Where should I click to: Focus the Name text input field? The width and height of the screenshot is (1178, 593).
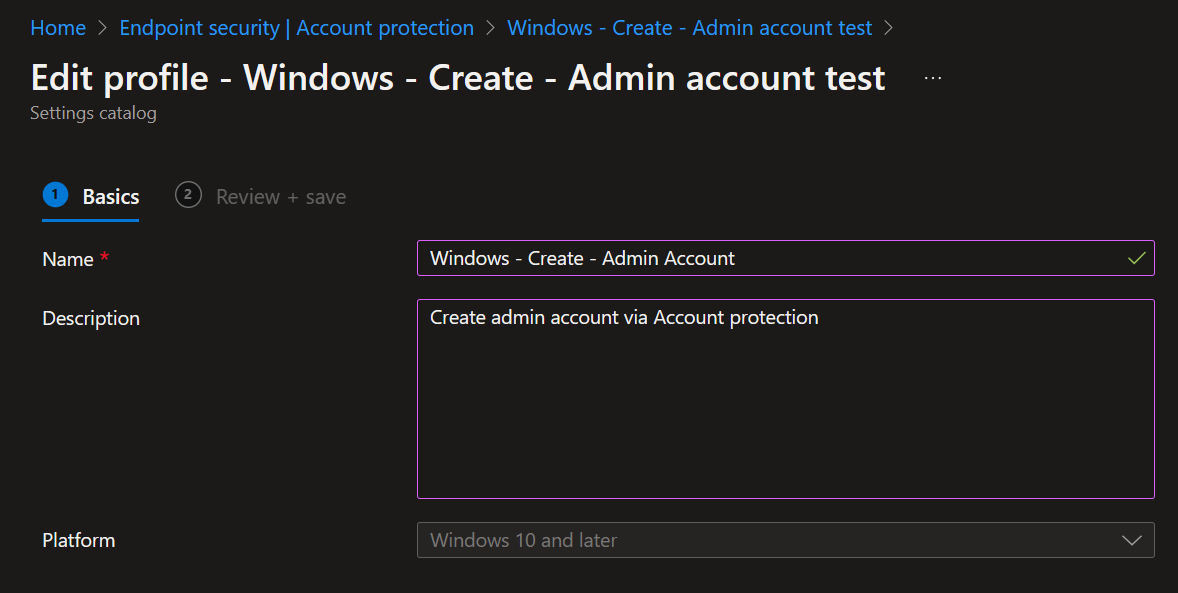[x=770, y=258]
